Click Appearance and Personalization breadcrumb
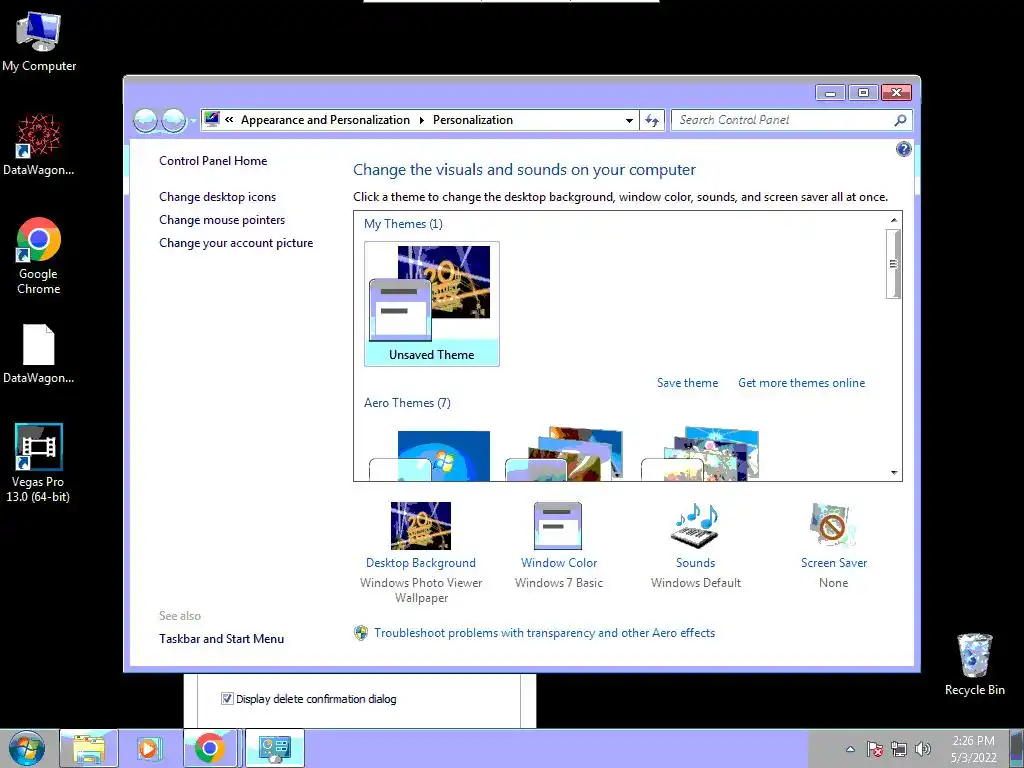Viewport: 1024px width, 768px height. (x=325, y=120)
